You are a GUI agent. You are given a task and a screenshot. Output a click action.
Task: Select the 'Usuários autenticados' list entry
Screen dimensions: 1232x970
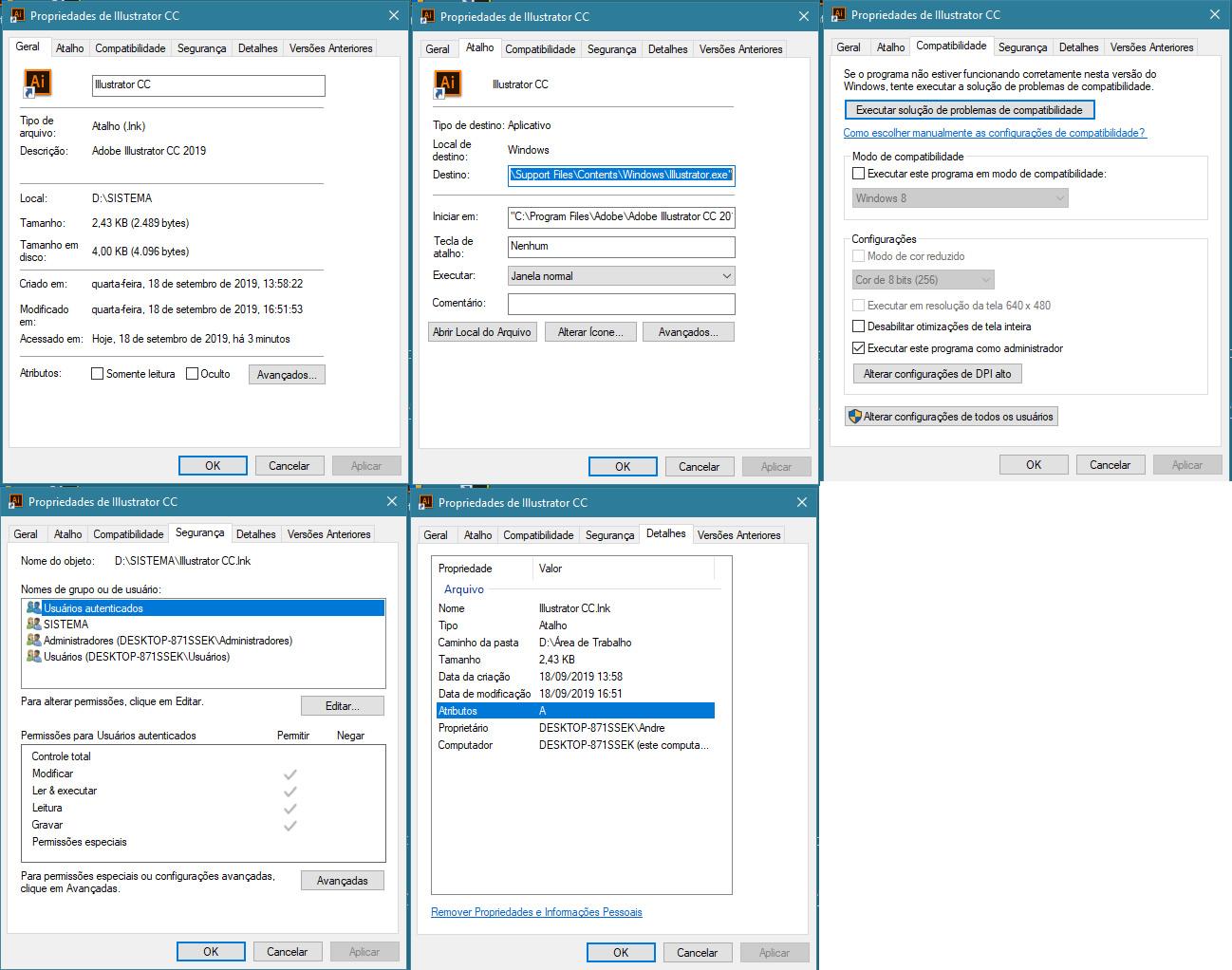coord(204,608)
